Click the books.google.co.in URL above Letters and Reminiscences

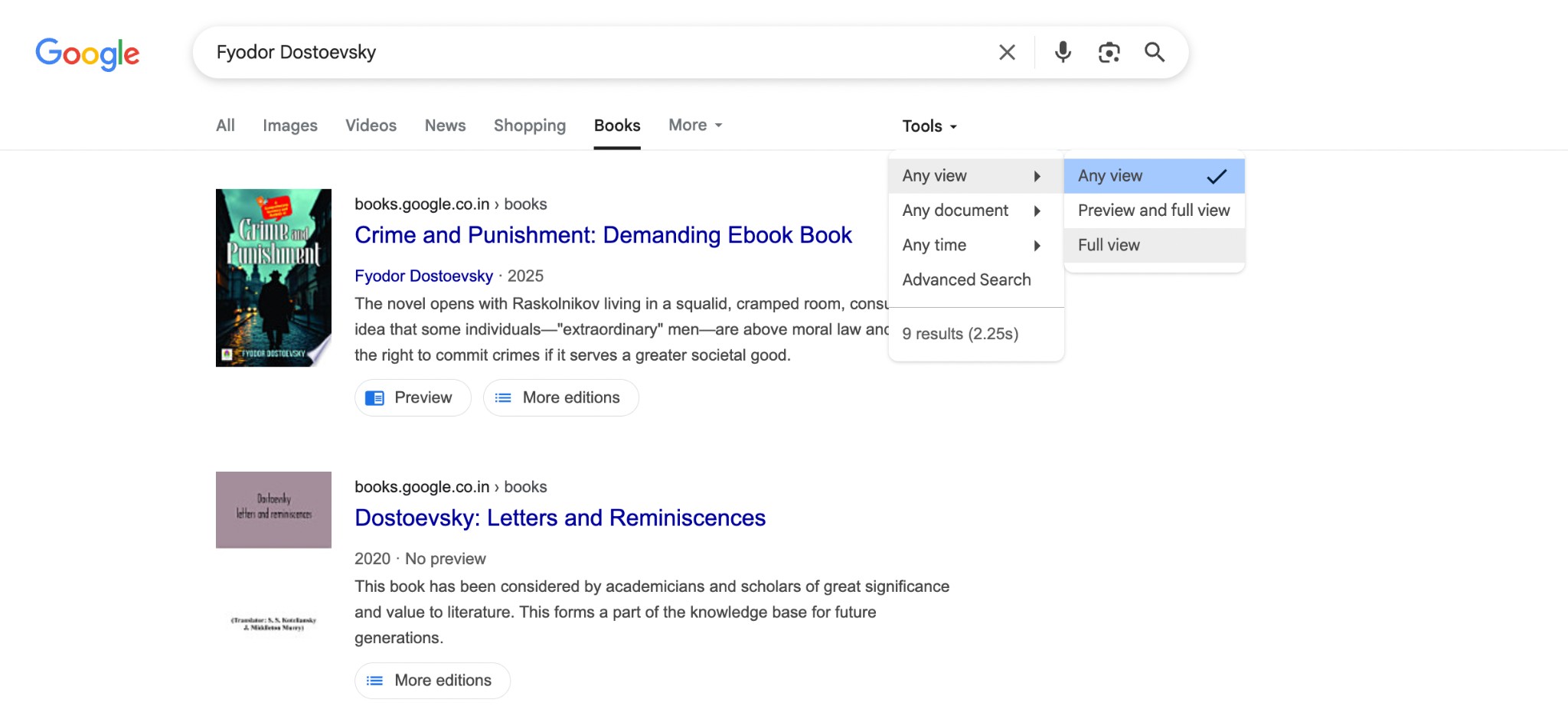450,487
